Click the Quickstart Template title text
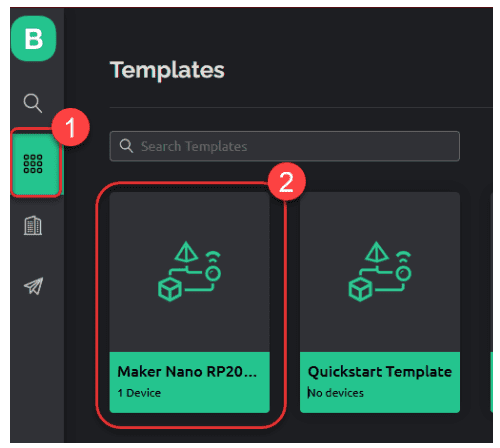Viewport: 500px width, 448px height. tap(380, 372)
